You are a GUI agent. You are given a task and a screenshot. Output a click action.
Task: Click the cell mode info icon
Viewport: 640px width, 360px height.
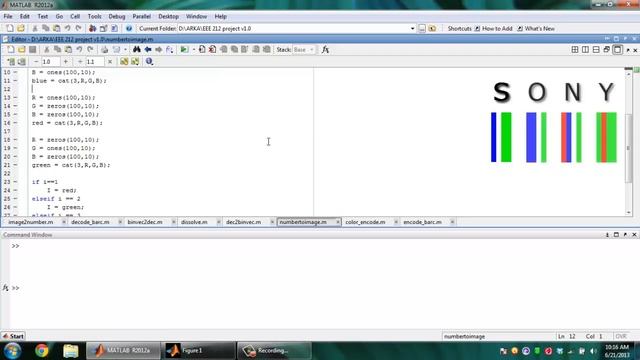[x=149, y=62]
